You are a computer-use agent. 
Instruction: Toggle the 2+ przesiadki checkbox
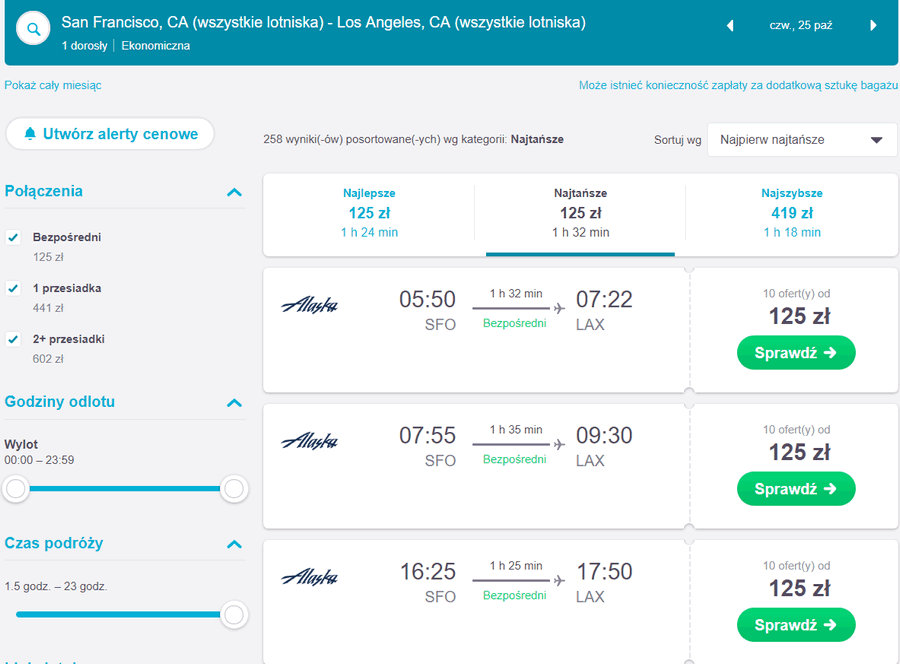13,340
